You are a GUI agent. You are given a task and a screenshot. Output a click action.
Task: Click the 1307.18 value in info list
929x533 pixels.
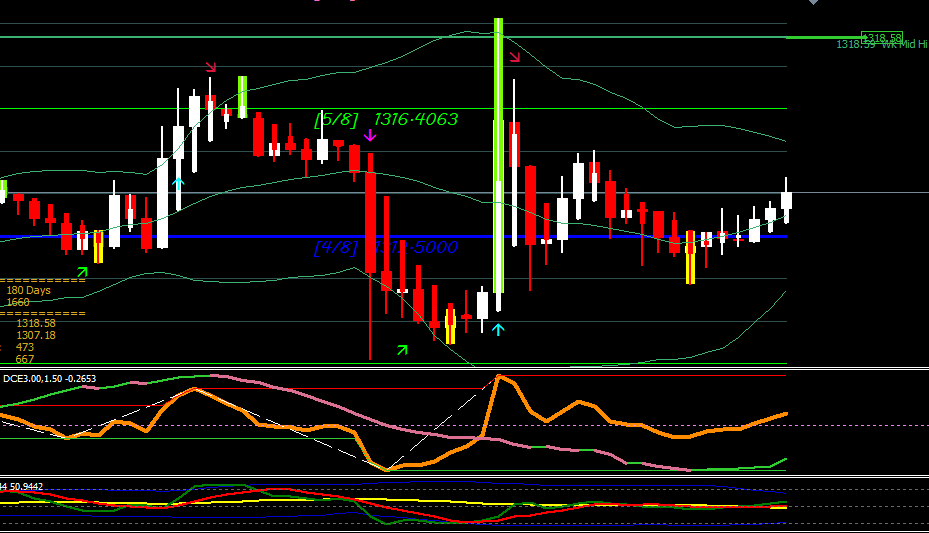coord(36,335)
